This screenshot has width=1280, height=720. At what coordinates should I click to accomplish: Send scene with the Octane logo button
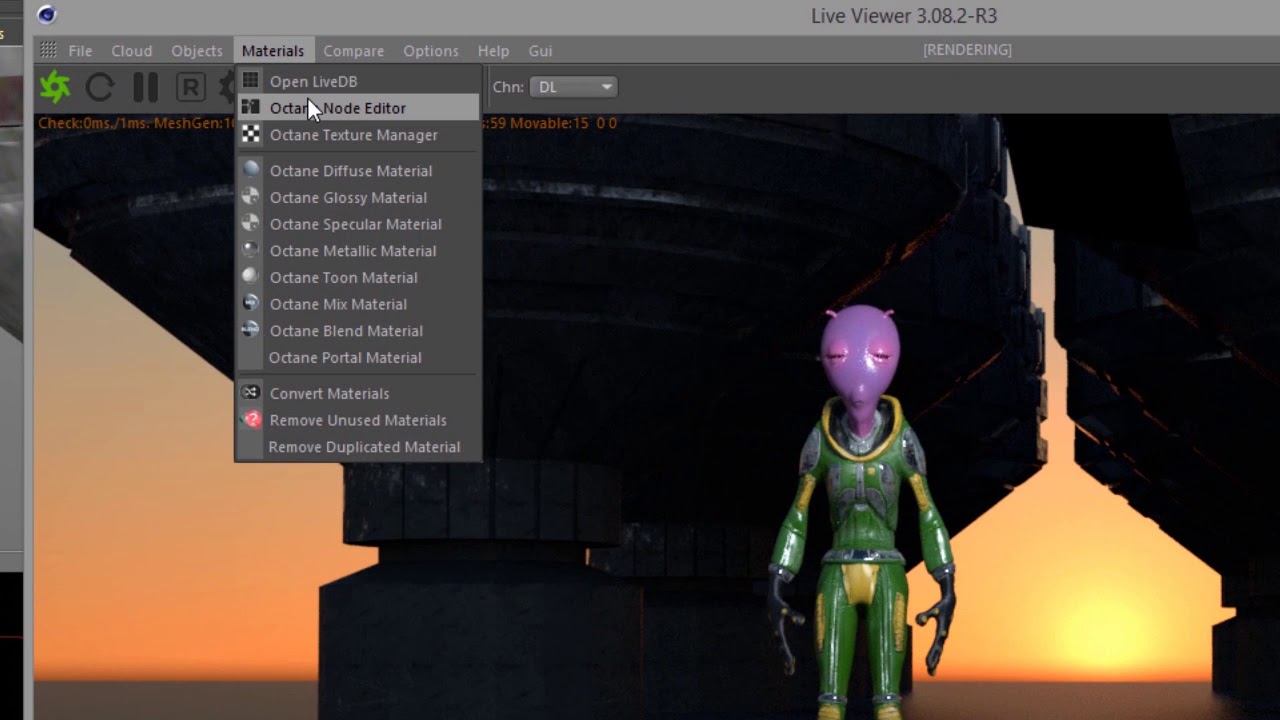click(55, 87)
